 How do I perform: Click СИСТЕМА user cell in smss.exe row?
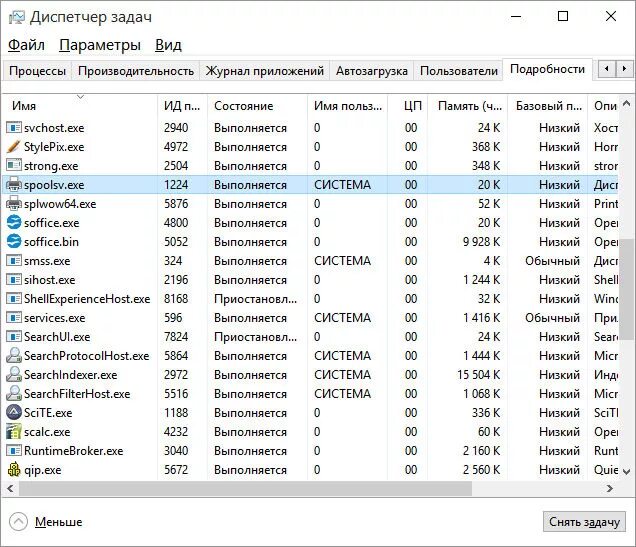point(342,261)
